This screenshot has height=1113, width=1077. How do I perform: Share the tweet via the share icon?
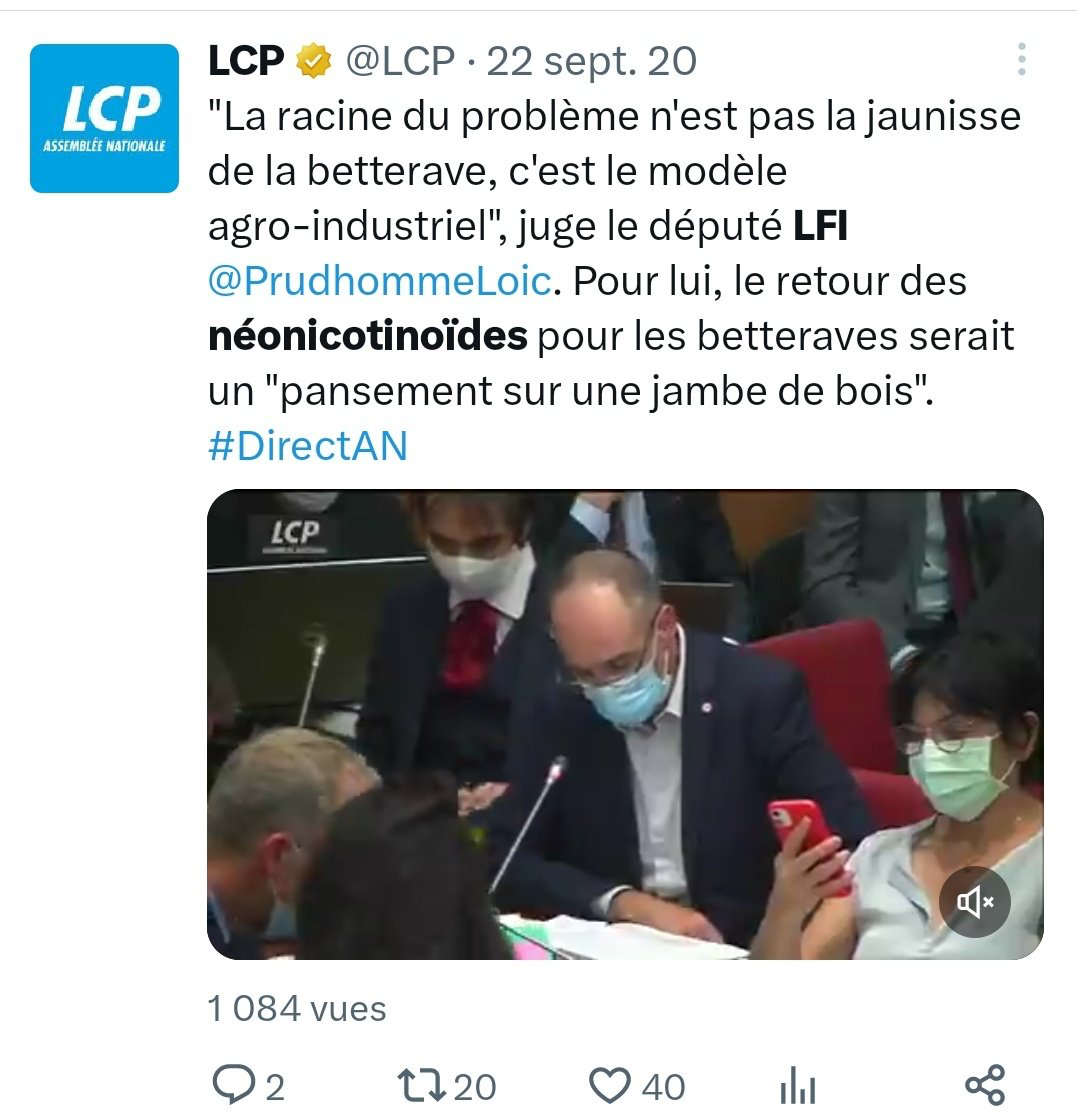tap(985, 1085)
